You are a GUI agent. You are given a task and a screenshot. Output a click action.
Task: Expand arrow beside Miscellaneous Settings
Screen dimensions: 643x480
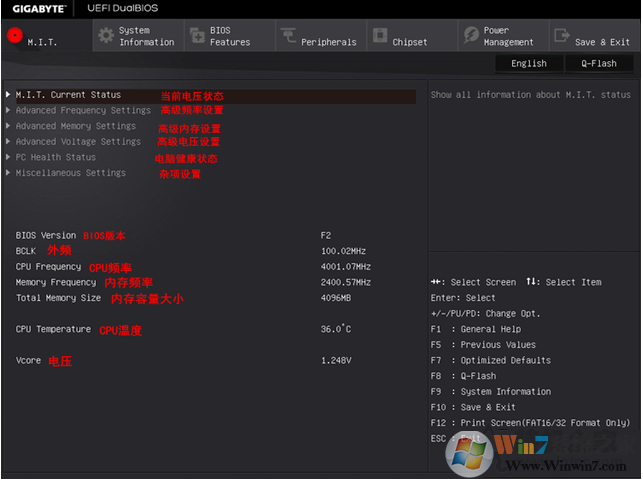(8, 173)
